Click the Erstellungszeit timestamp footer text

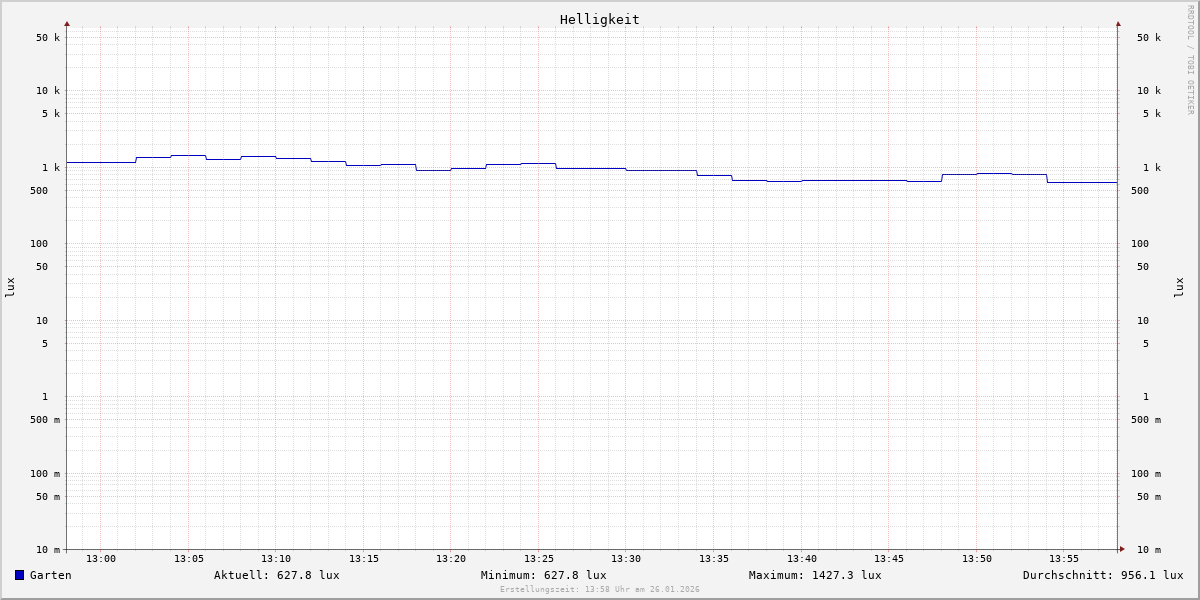pyautogui.click(x=599, y=590)
